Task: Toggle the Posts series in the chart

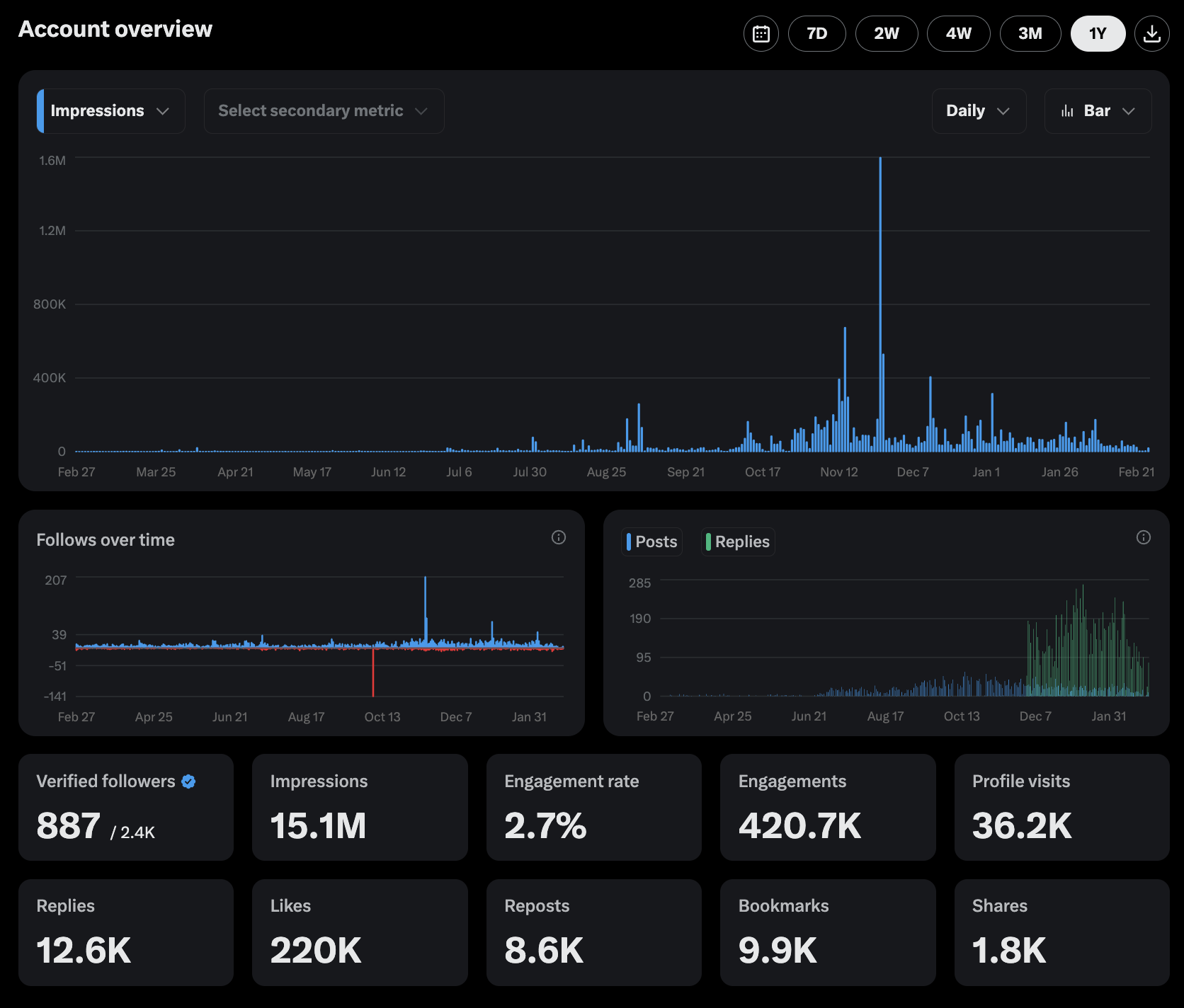Action: [x=652, y=542]
